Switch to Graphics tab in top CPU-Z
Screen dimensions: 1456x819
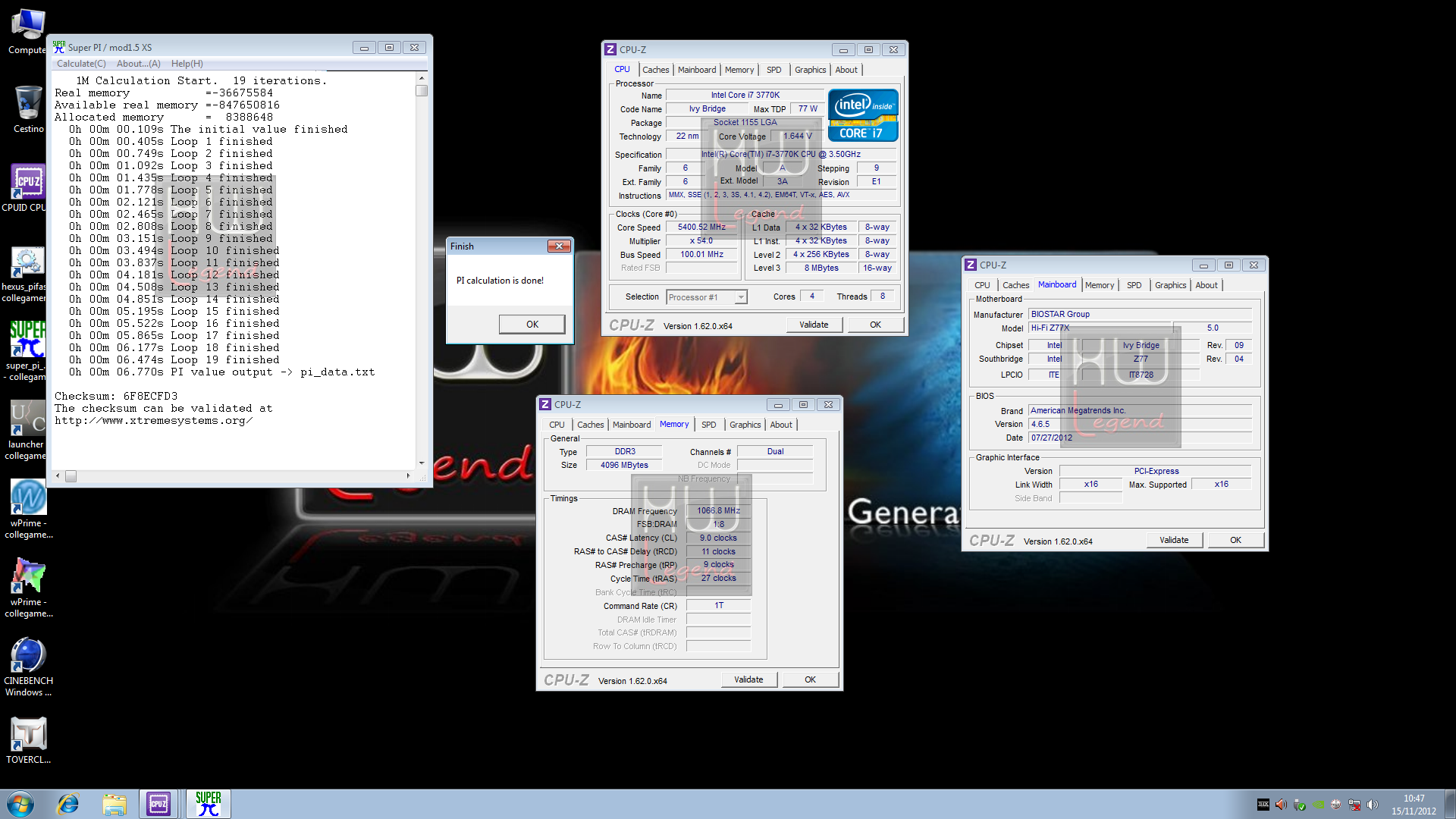coord(810,70)
